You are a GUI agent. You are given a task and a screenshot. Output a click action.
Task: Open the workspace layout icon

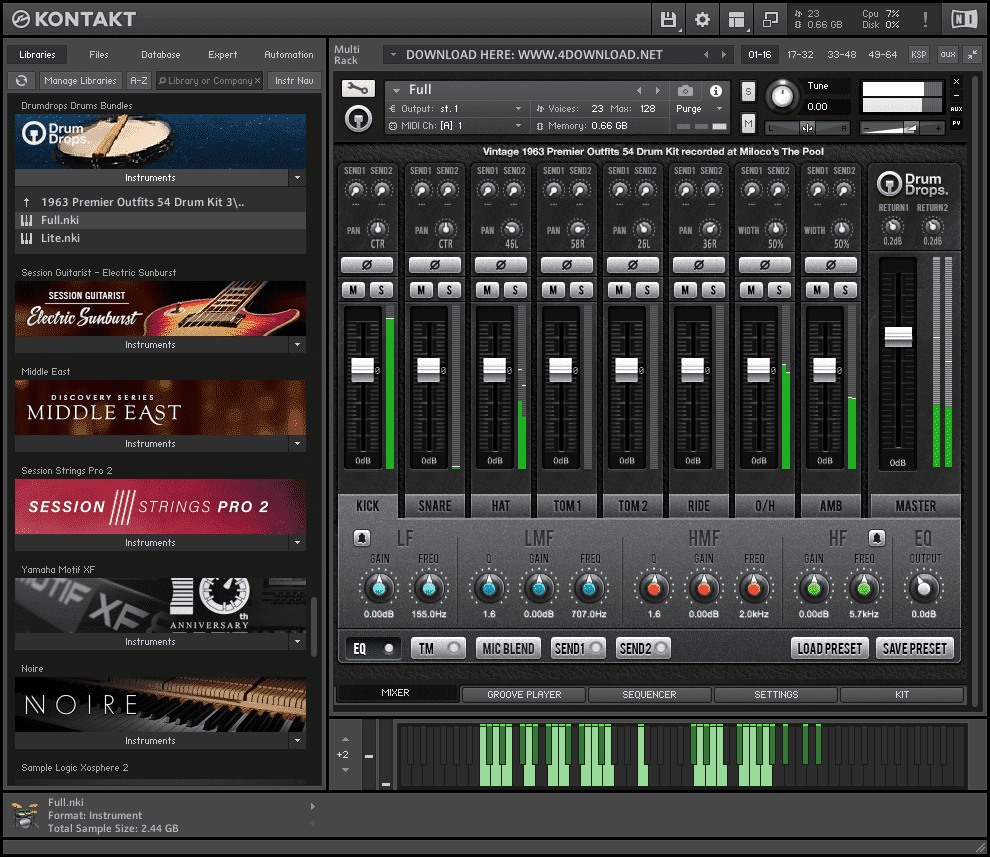pos(736,20)
